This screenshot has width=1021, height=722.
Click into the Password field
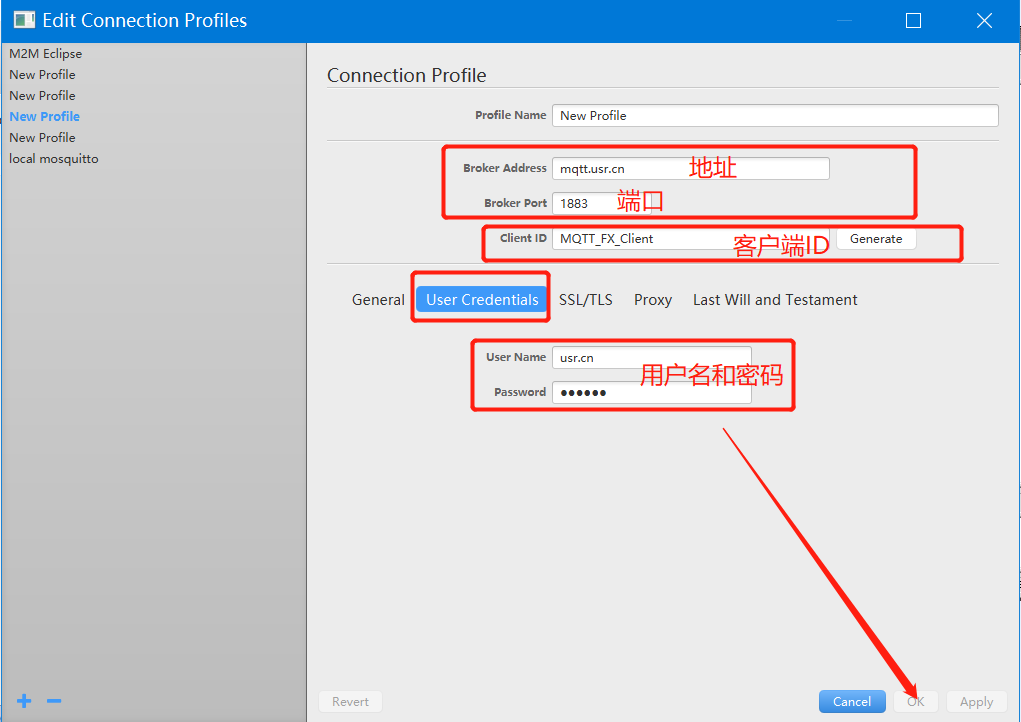tap(650, 392)
